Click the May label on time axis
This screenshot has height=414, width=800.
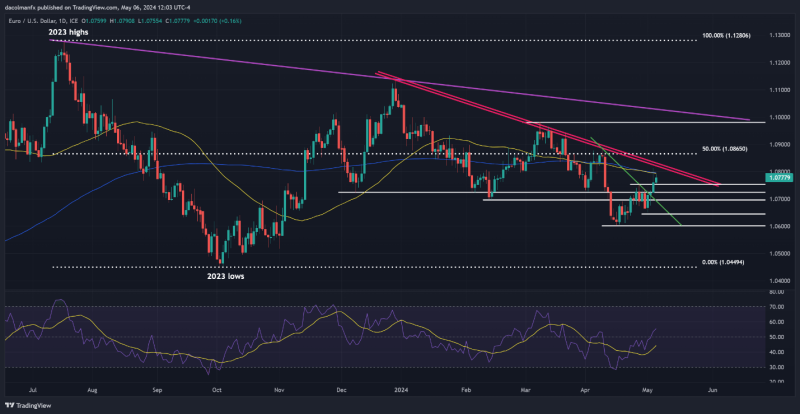(649, 389)
